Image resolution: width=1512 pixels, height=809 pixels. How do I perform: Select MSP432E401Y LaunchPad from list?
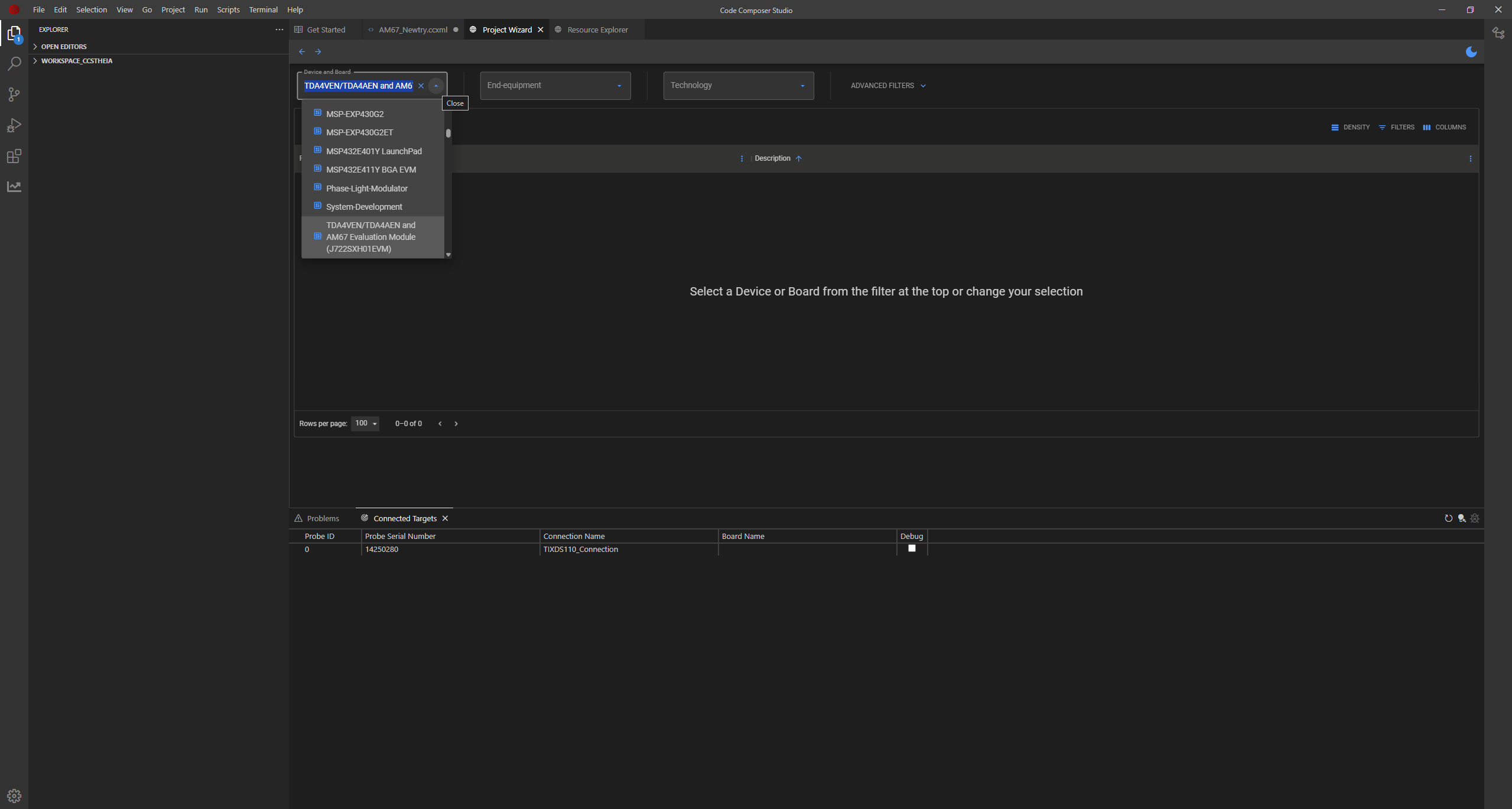pos(373,151)
